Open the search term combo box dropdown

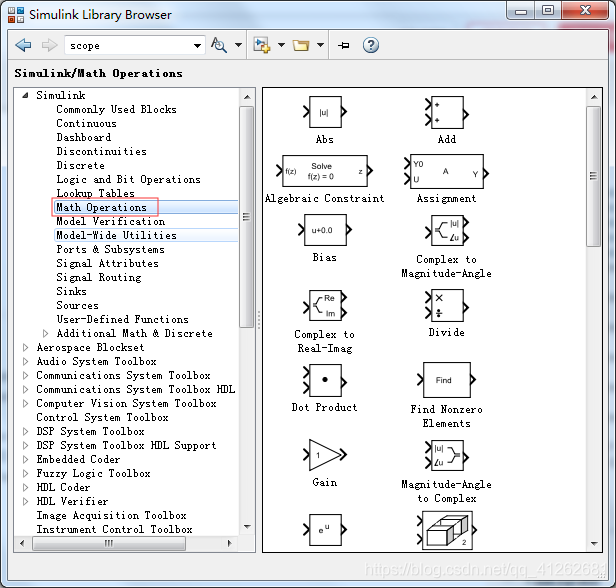pyautogui.click(x=197, y=46)
